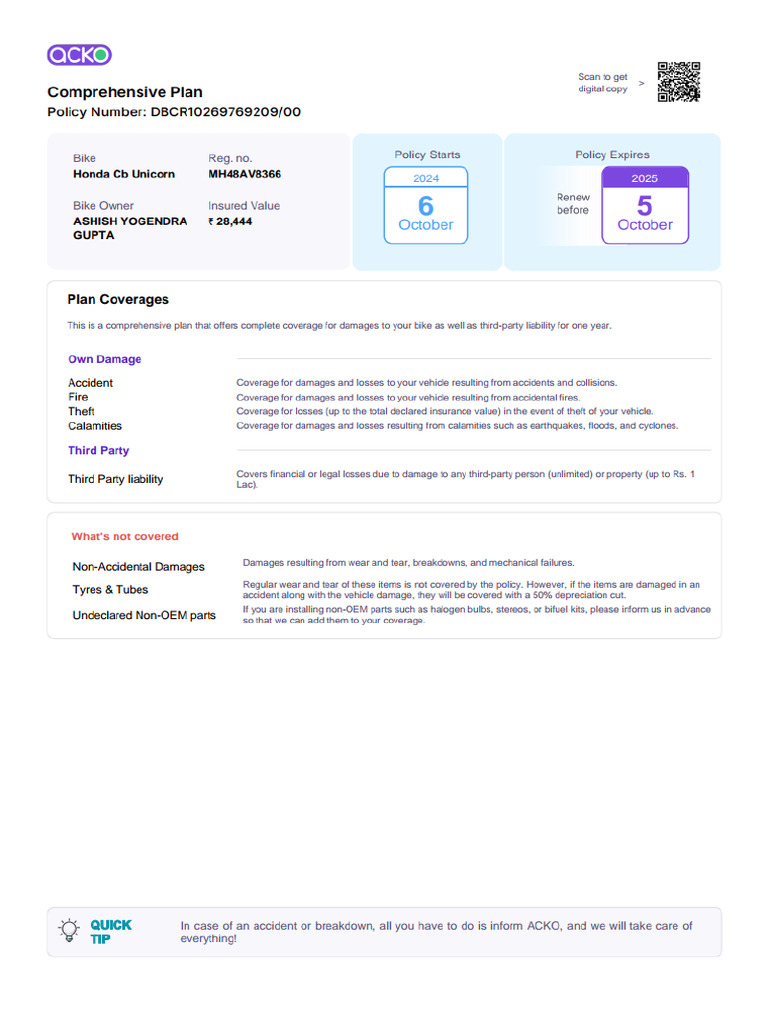
Task: Click the lightbulb Quick Tip icon
Action: (x=69, y=930)
